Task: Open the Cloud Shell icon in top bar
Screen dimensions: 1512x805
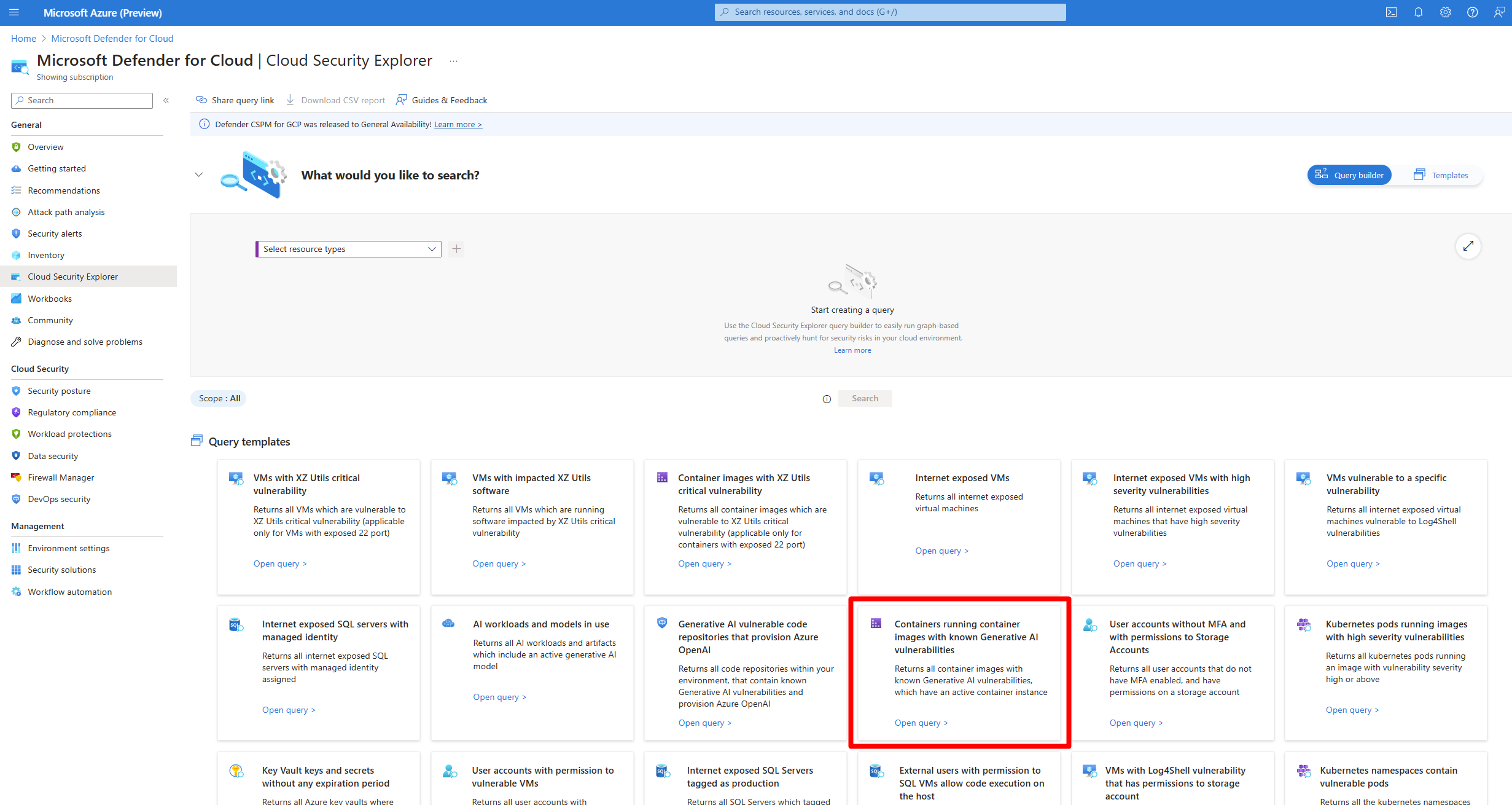Action: 1391,12
